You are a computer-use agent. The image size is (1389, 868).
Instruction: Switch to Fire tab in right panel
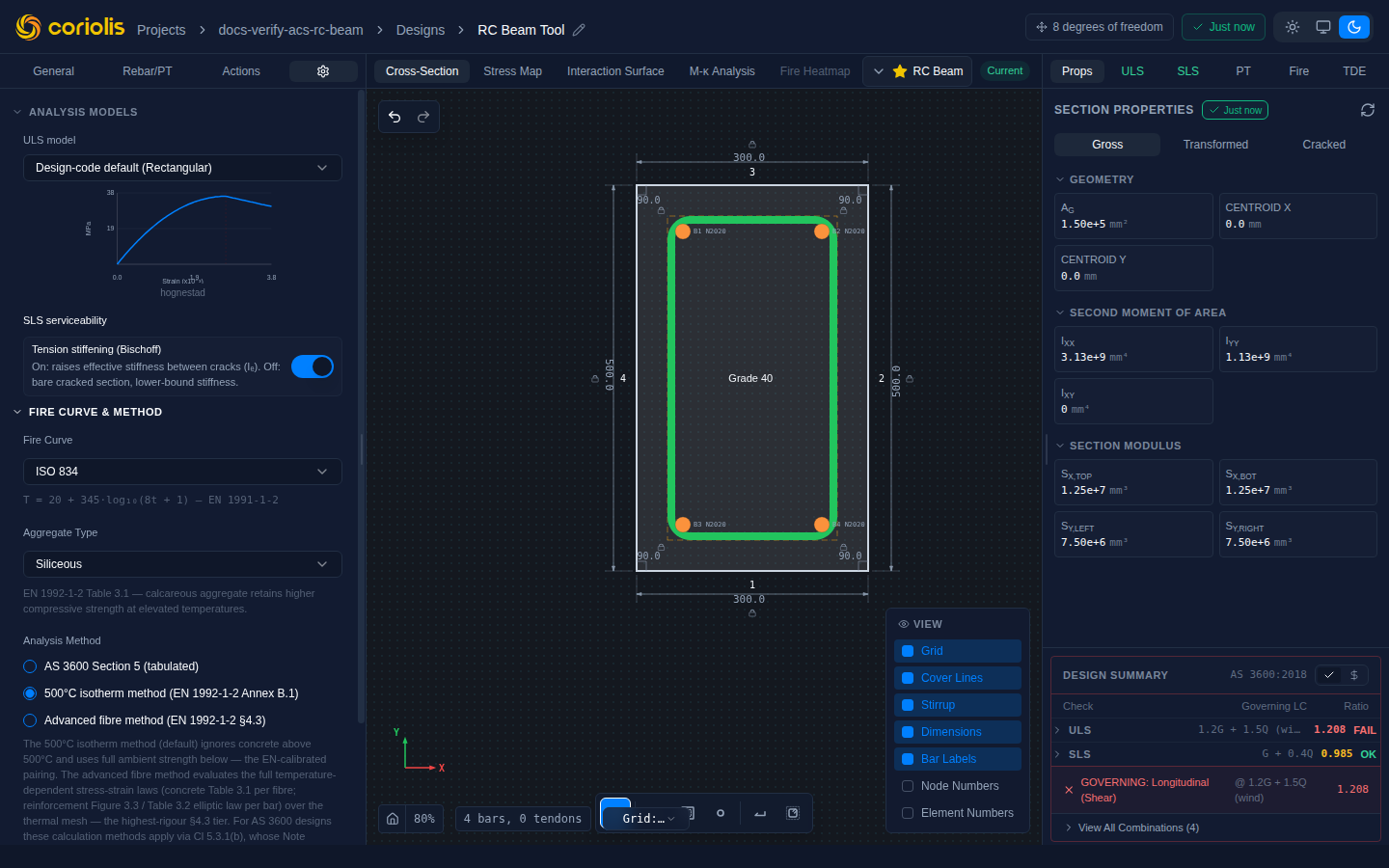click(x=1299, y=71)
